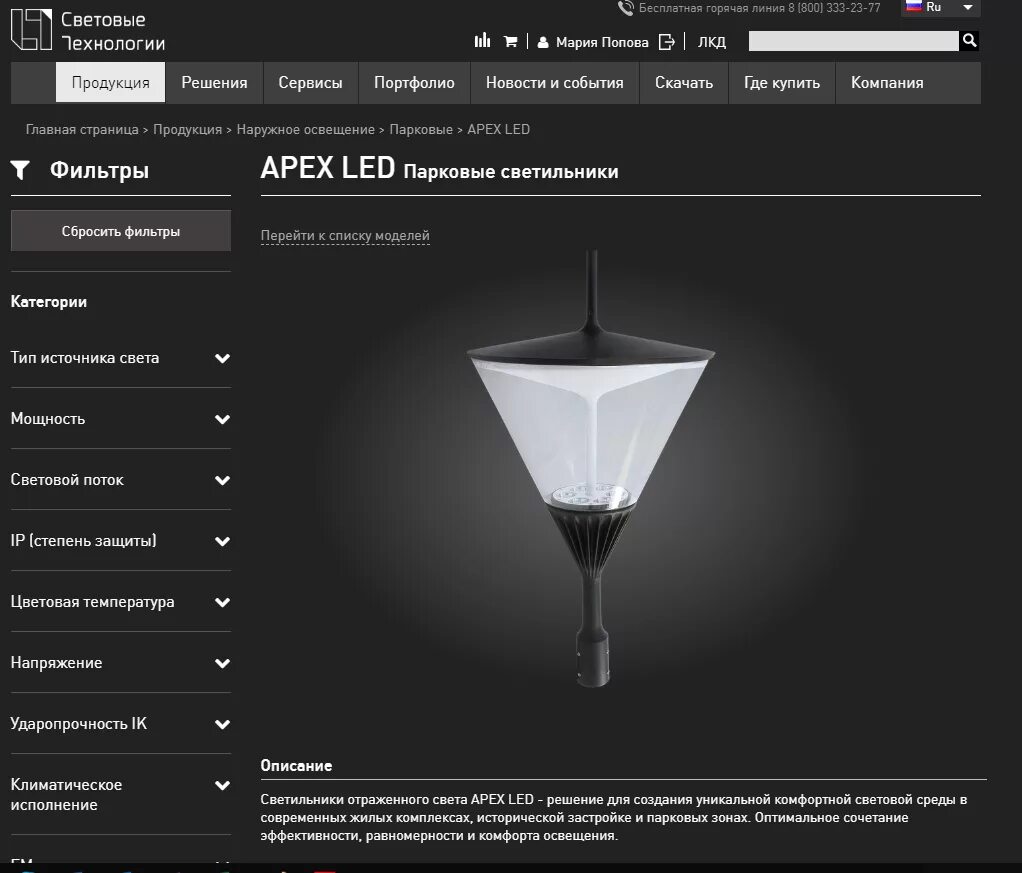Image resolution: width=1022 pixels, height=873 pixels.
Task: Click the Световые Технологии logo
Action: pyautogui.click(x=88, y=31)
